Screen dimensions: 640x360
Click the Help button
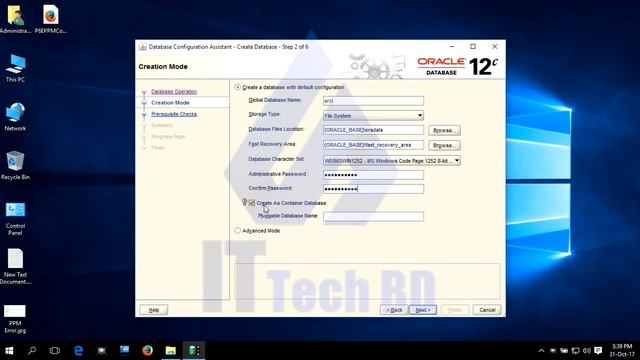pyautogui.click(x=154, y=310)
